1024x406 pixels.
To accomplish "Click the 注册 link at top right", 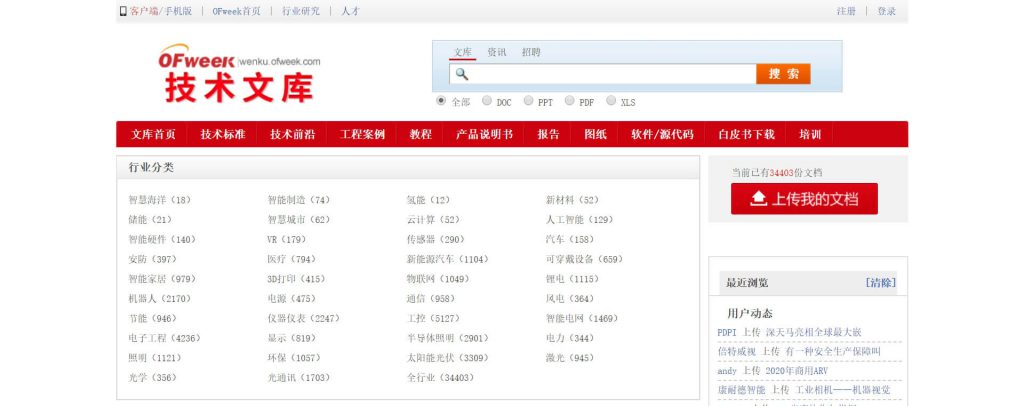I will point(846,11).
